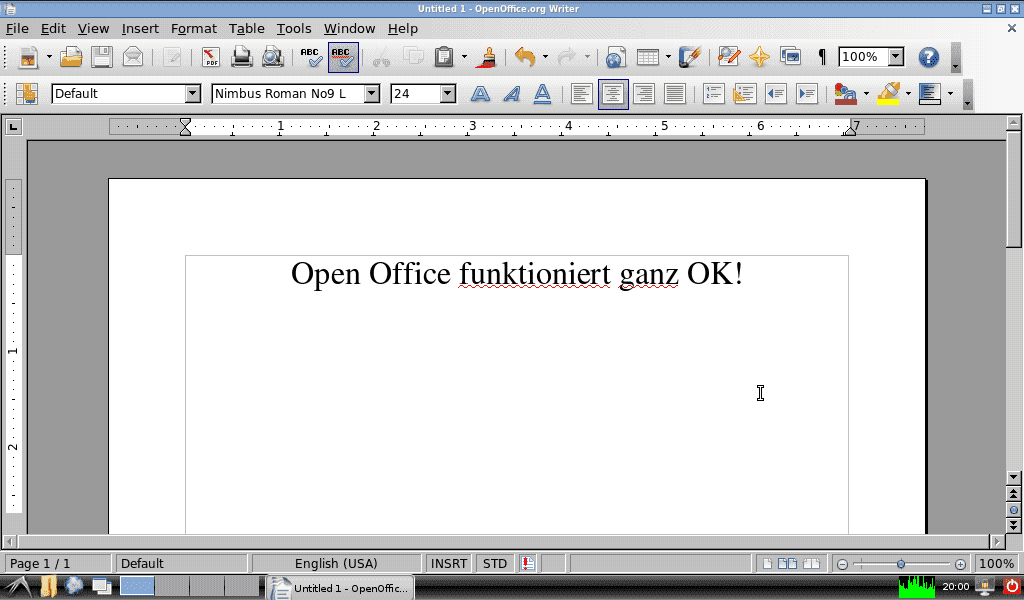Toggle Nonprinting Characters pilcrow
This screenshot has width=1024, height=600.
point(822,57)
